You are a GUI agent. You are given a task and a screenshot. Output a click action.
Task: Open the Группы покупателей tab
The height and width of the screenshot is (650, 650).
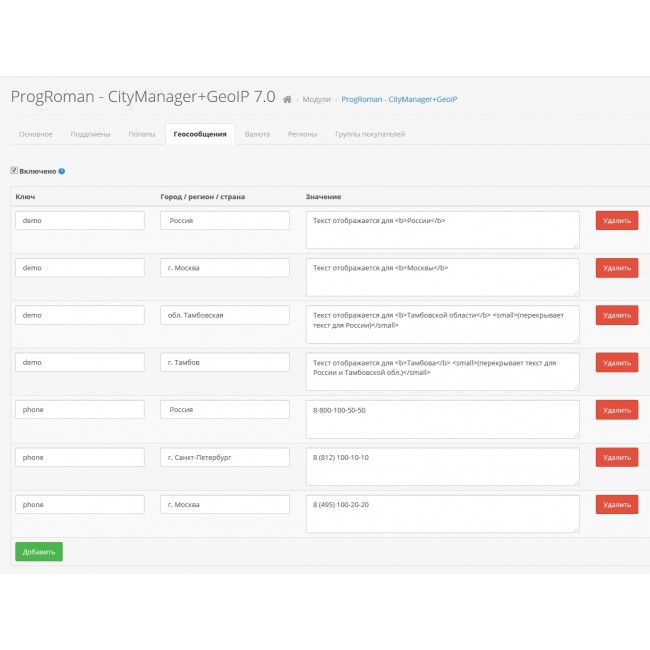[x=370, y=134]
